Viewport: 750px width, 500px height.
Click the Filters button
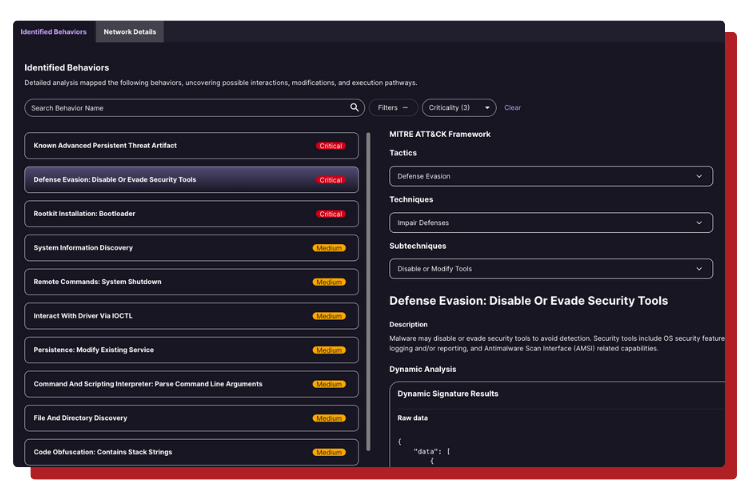pos(393,108)
